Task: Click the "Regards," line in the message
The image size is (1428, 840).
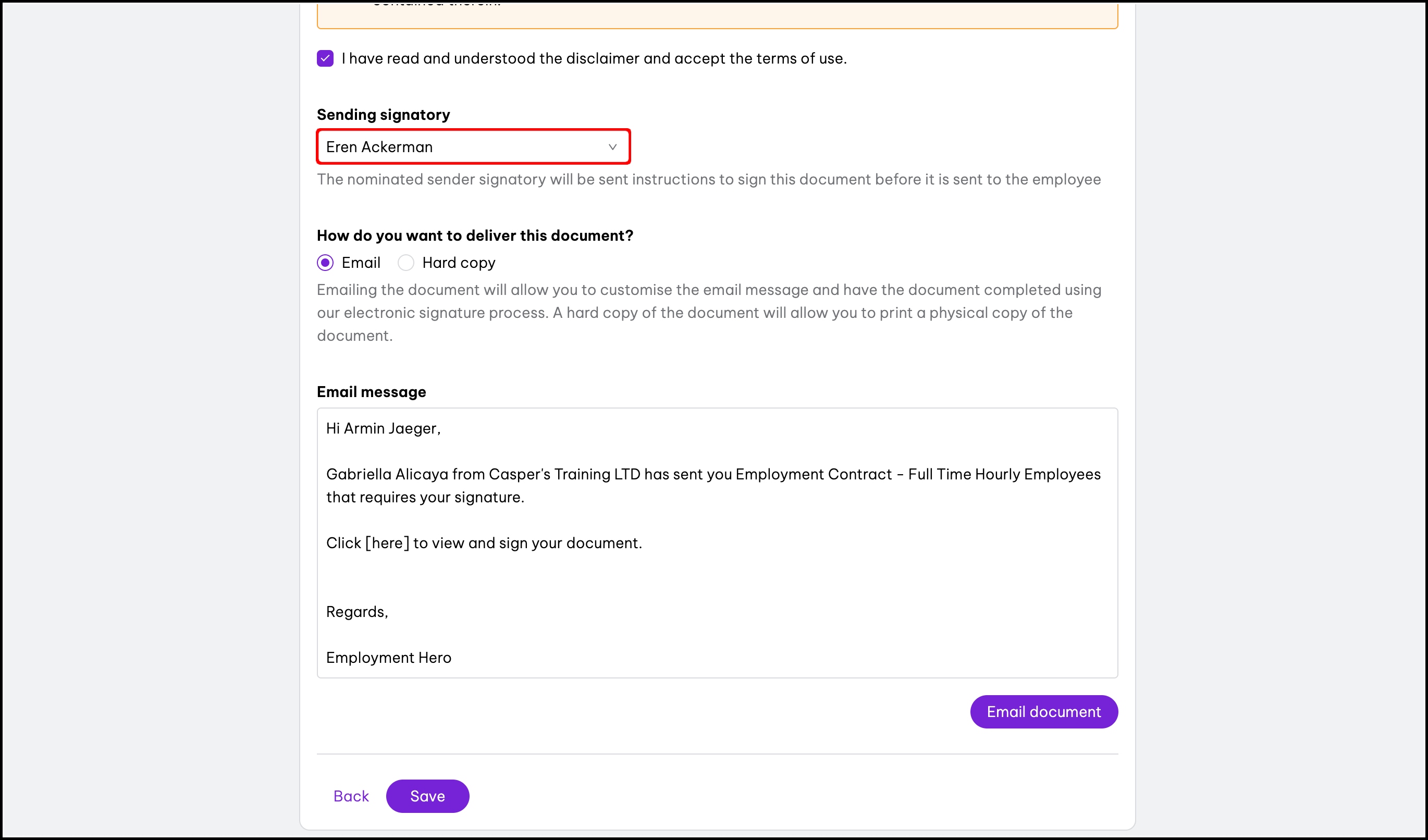Action: point(357,612)
